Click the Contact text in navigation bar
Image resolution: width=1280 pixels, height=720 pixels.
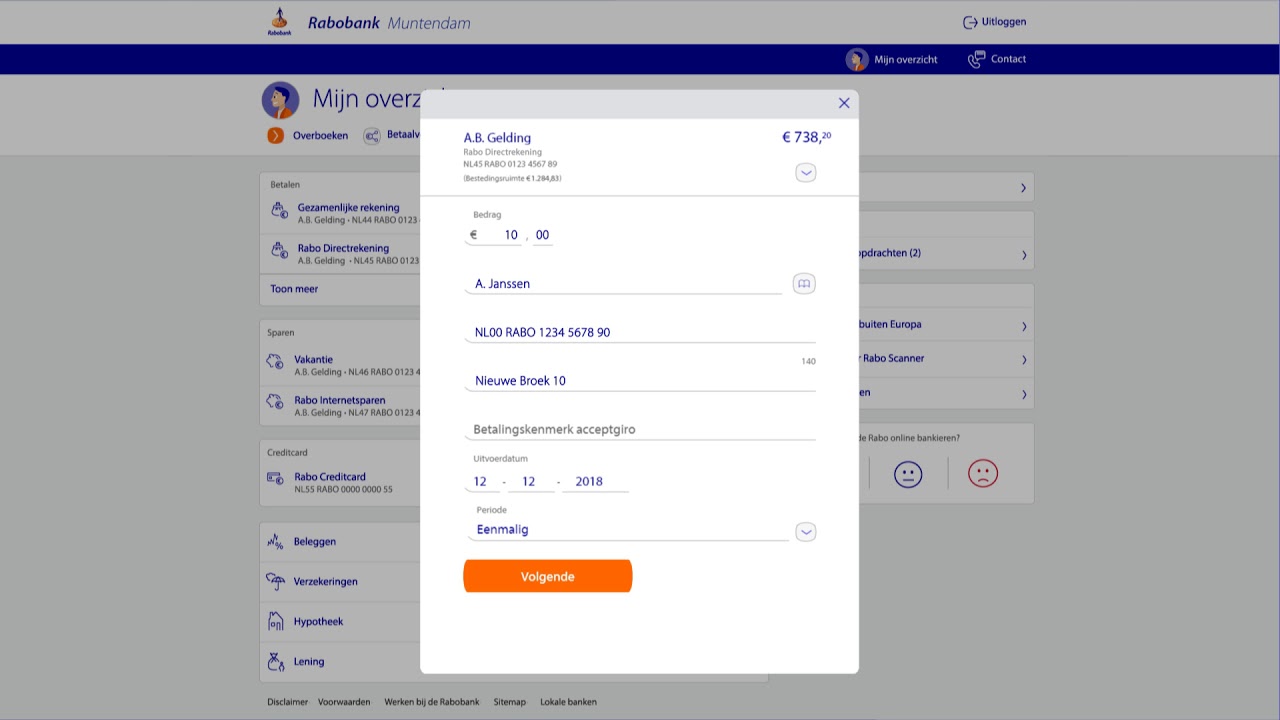pyautogui.click(x=1008, y=59)
